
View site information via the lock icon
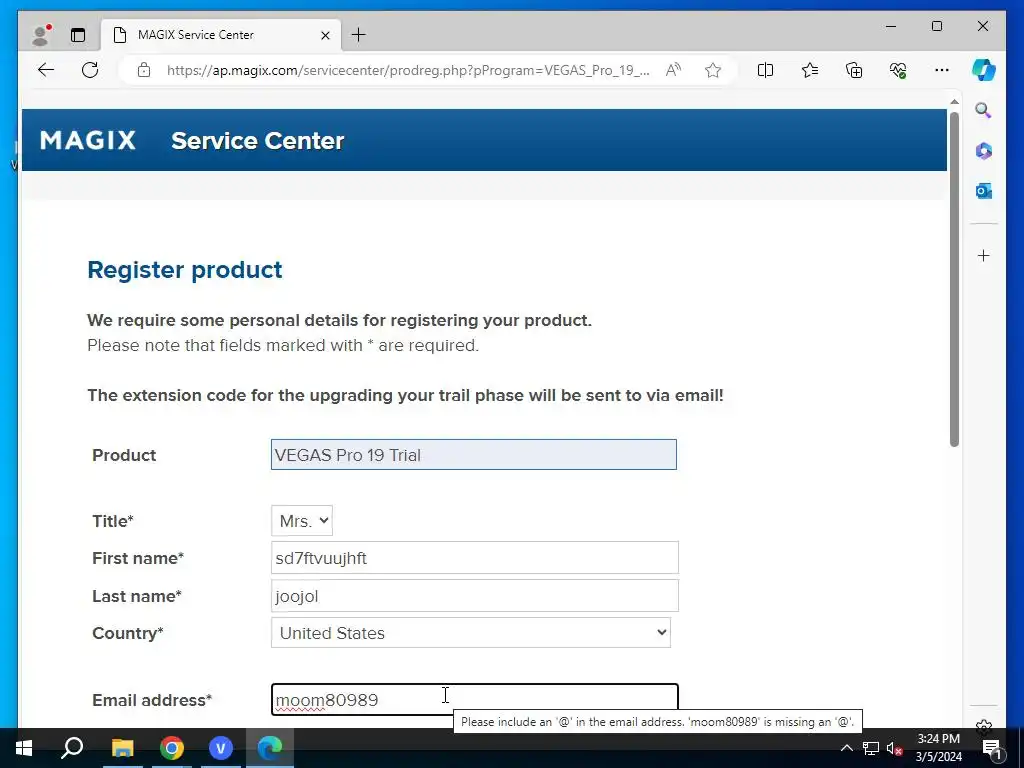pyautogui.click(x=144, y=70)
